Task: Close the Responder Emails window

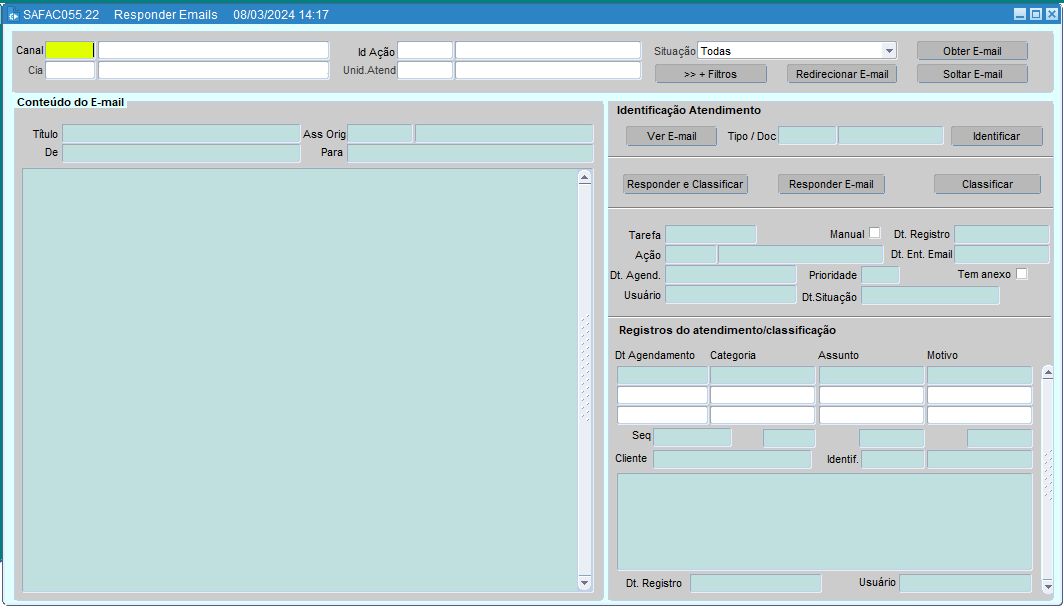Action: click(1051, 14)
